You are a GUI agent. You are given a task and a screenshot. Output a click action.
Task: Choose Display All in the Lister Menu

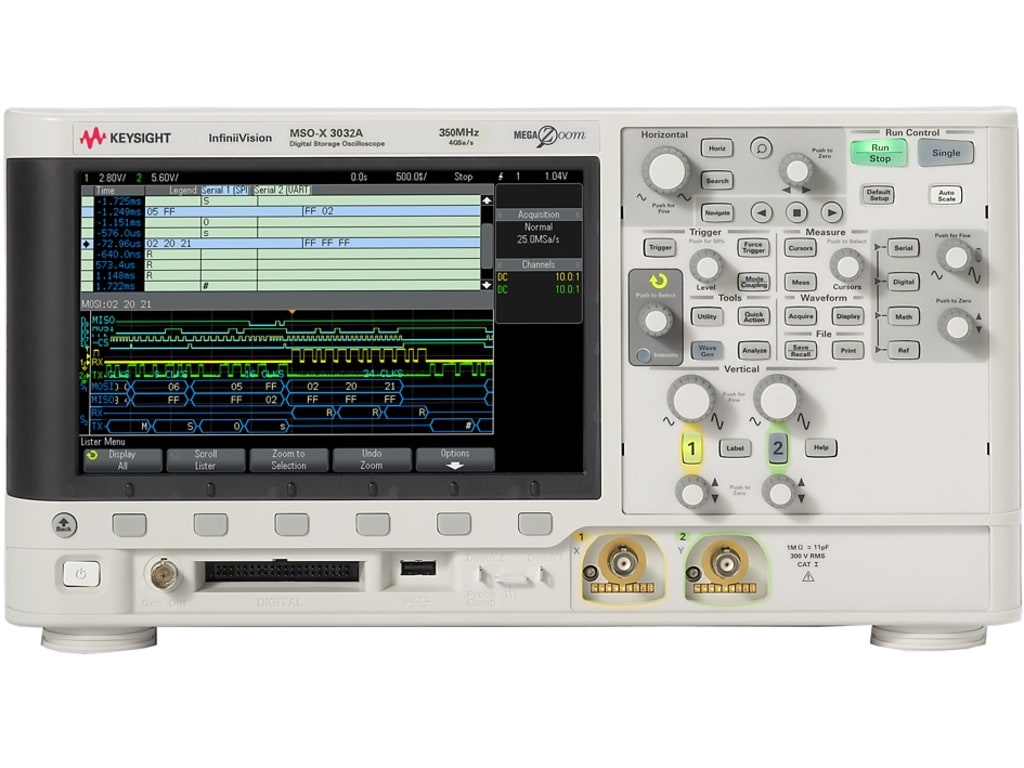tap(122, 460)
